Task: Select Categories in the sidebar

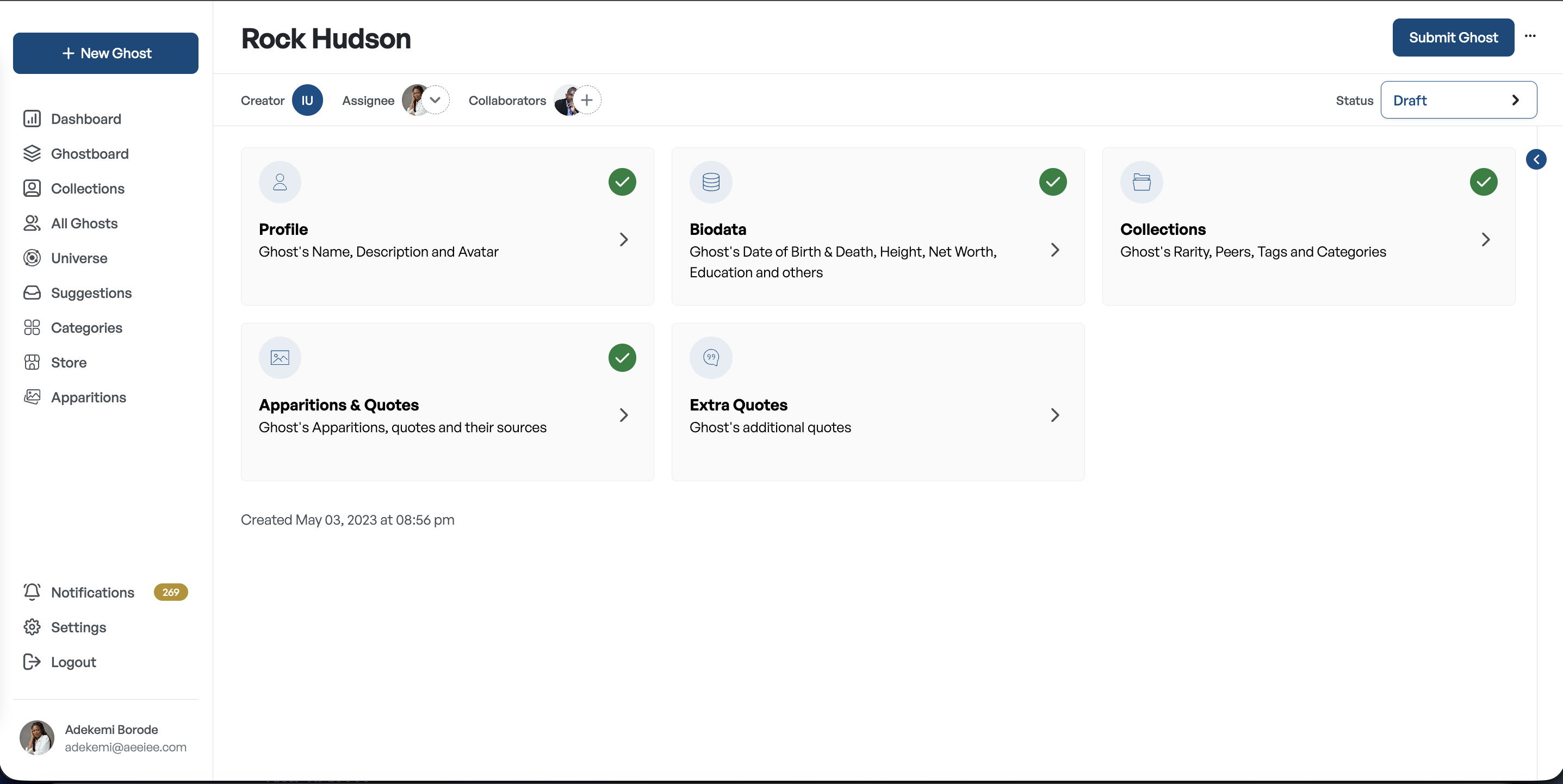Action: tap(87, 328)
